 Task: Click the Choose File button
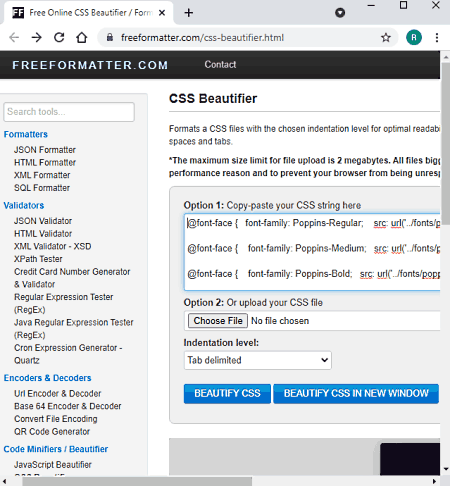pyautogui.click(x=218, y=321)
